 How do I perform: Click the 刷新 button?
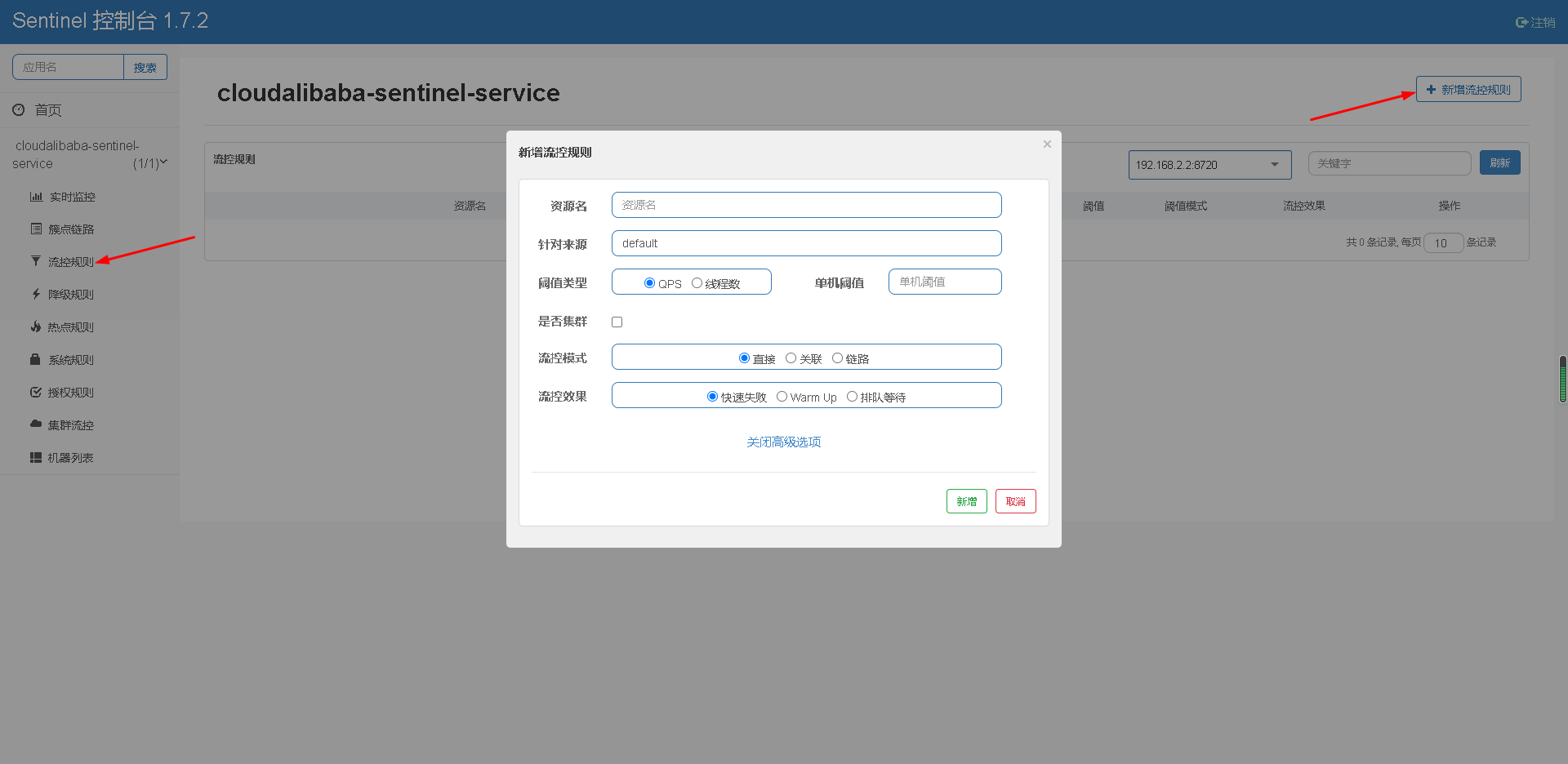click(x=1500, y=162)
